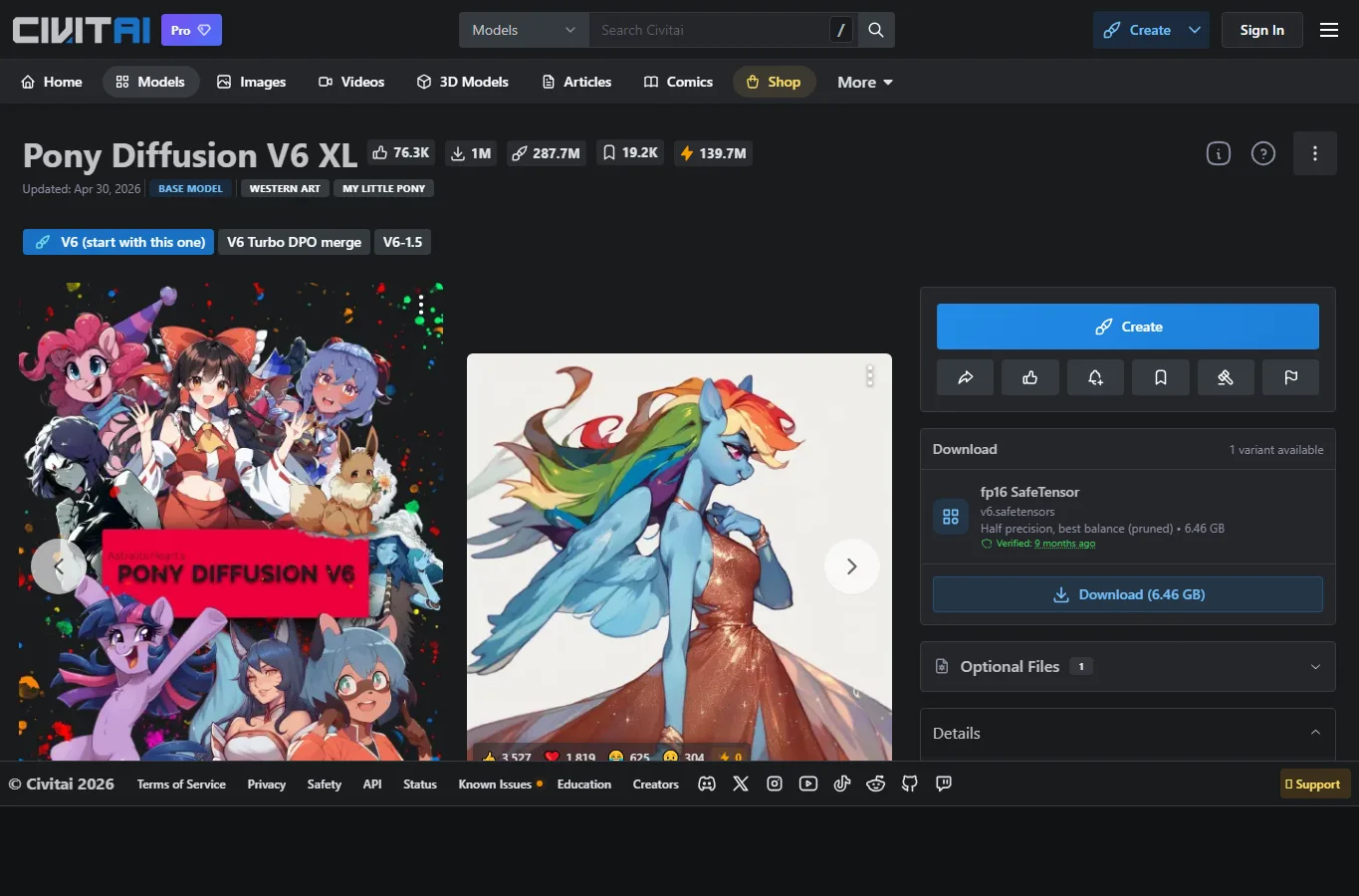Click the 139.7M buzz lightning badge
This screenshot has height=896, width=1359.
click(x=713, y=153)
